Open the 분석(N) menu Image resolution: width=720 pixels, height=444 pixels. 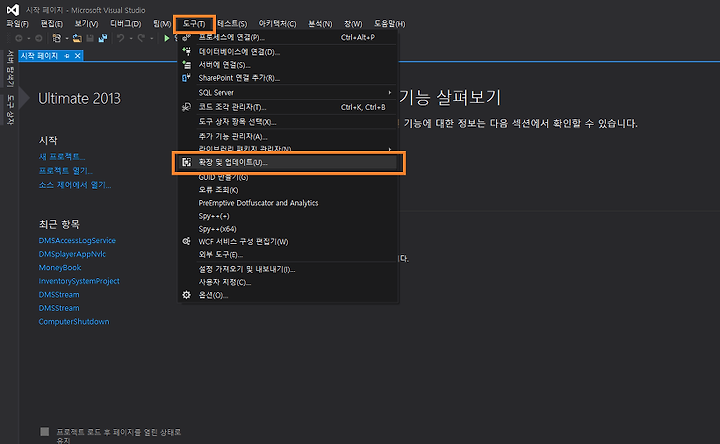[x=320, y=24]
